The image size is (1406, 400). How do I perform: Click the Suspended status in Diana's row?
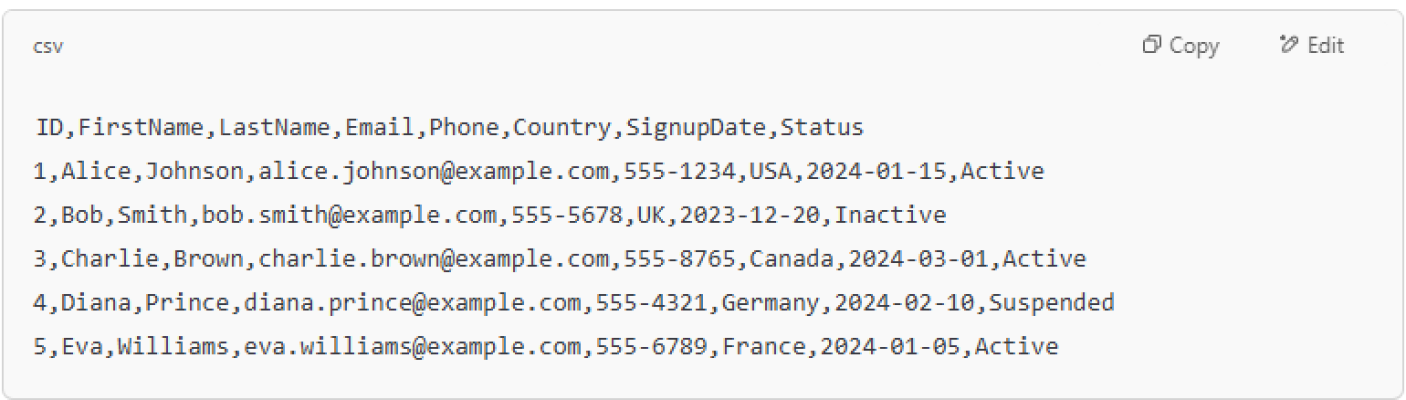pos(1052,302)
